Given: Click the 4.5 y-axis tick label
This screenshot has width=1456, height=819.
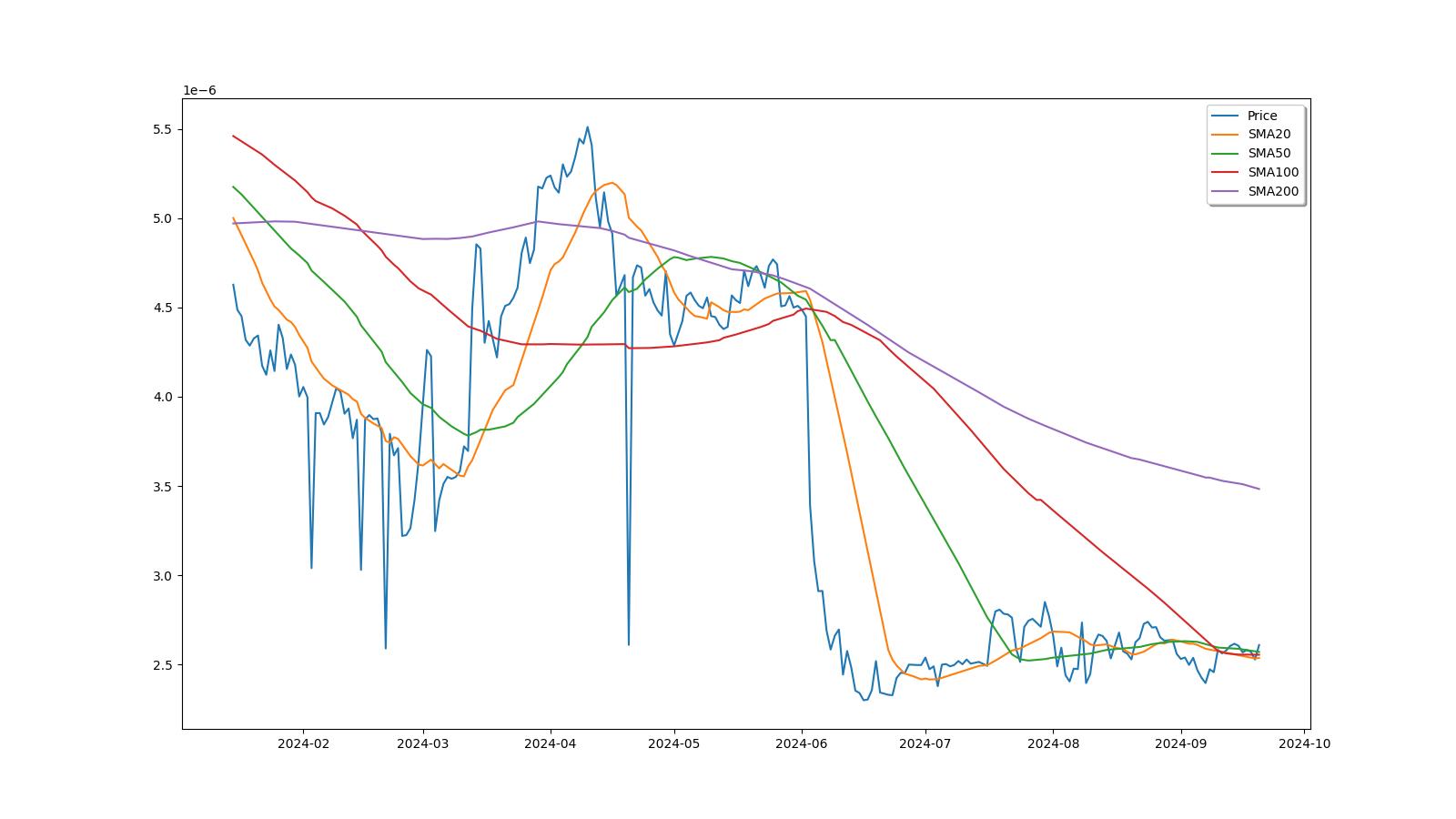Looking at the screenshot, I should point(163,308).
